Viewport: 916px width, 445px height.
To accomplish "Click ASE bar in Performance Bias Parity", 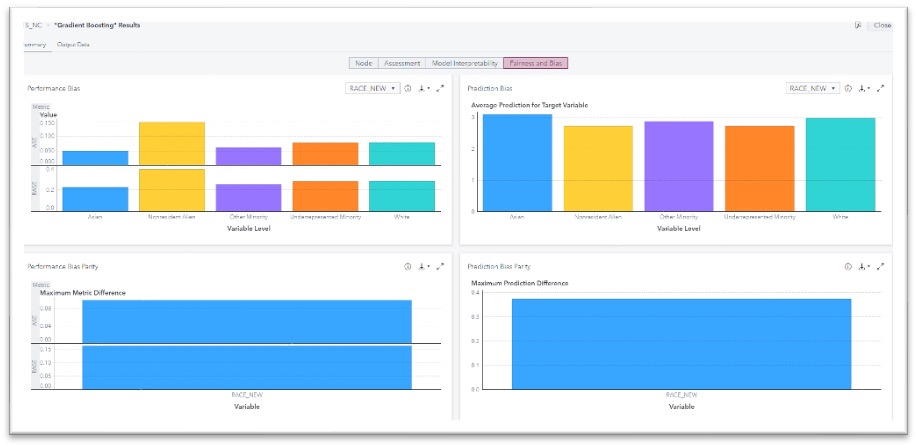I will (247, 322).
